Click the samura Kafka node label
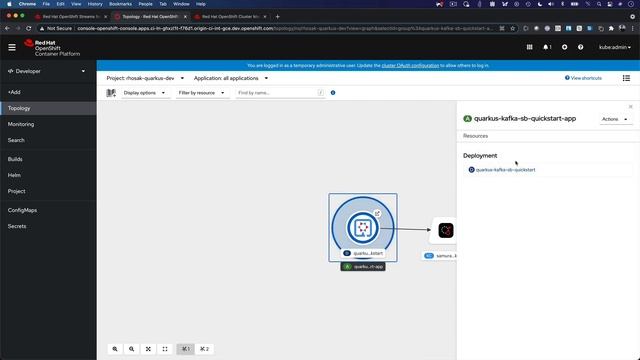640x360 pixels. pos(440,256)
